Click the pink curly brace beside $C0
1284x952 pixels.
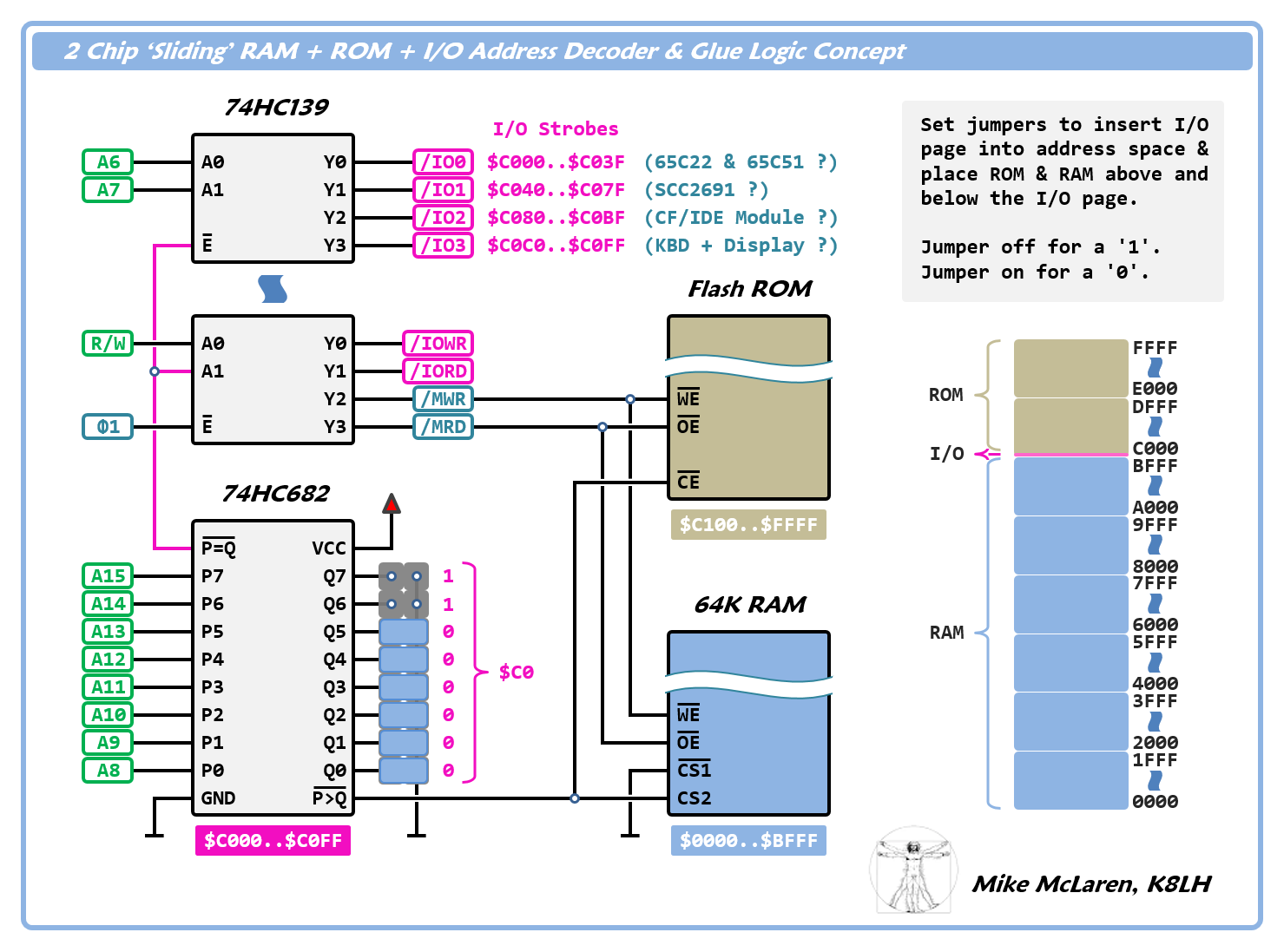tap(474, 672)
